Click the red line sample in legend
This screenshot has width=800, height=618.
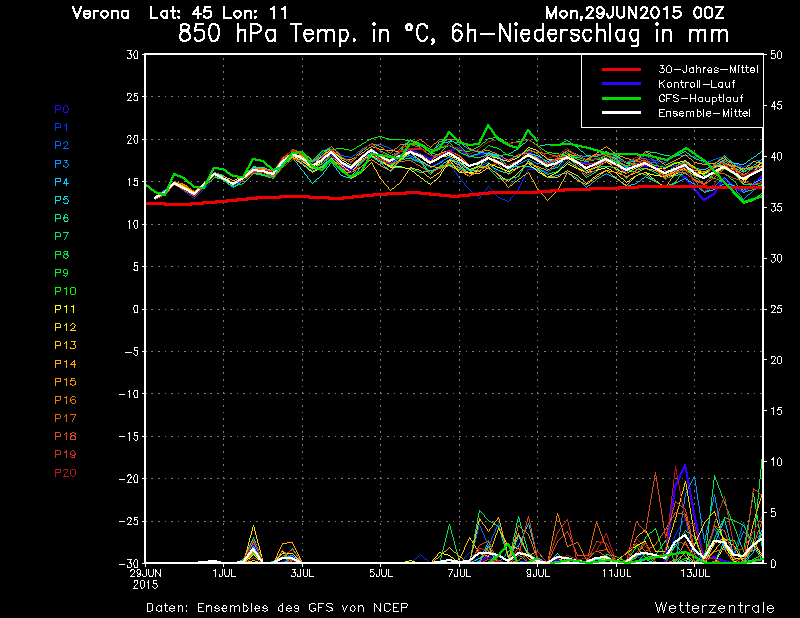tap(621, 69)
